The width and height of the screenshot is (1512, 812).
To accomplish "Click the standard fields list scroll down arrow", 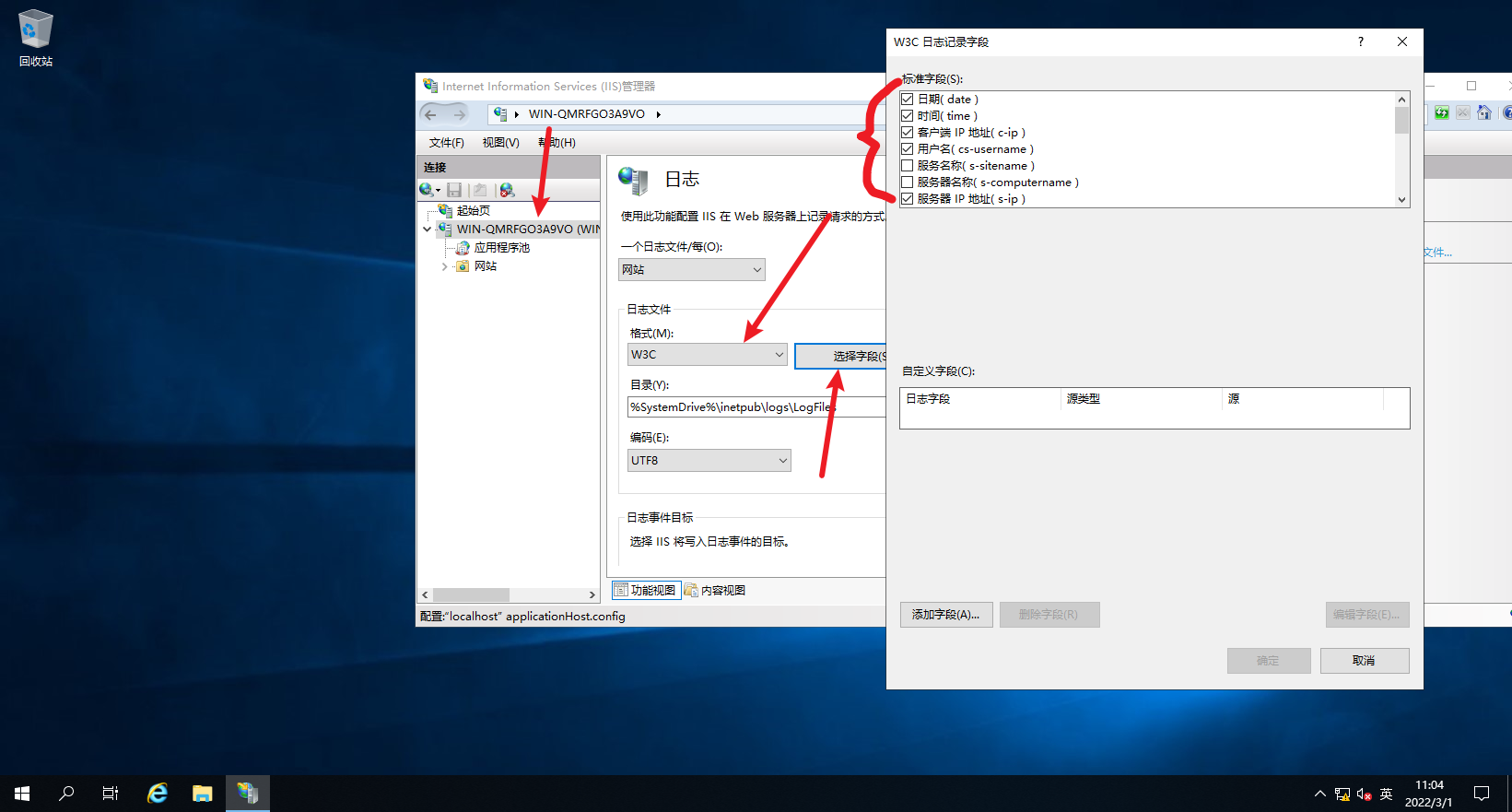I will (1401, 200).
